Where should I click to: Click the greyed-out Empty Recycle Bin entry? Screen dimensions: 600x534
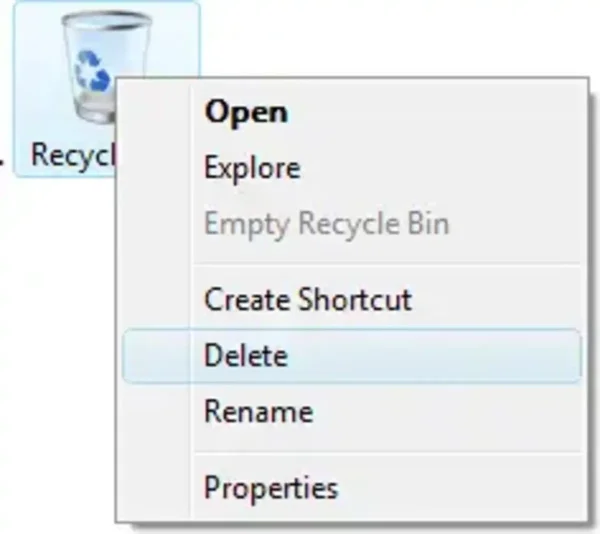pyautogui.click(x=326, y=223)
